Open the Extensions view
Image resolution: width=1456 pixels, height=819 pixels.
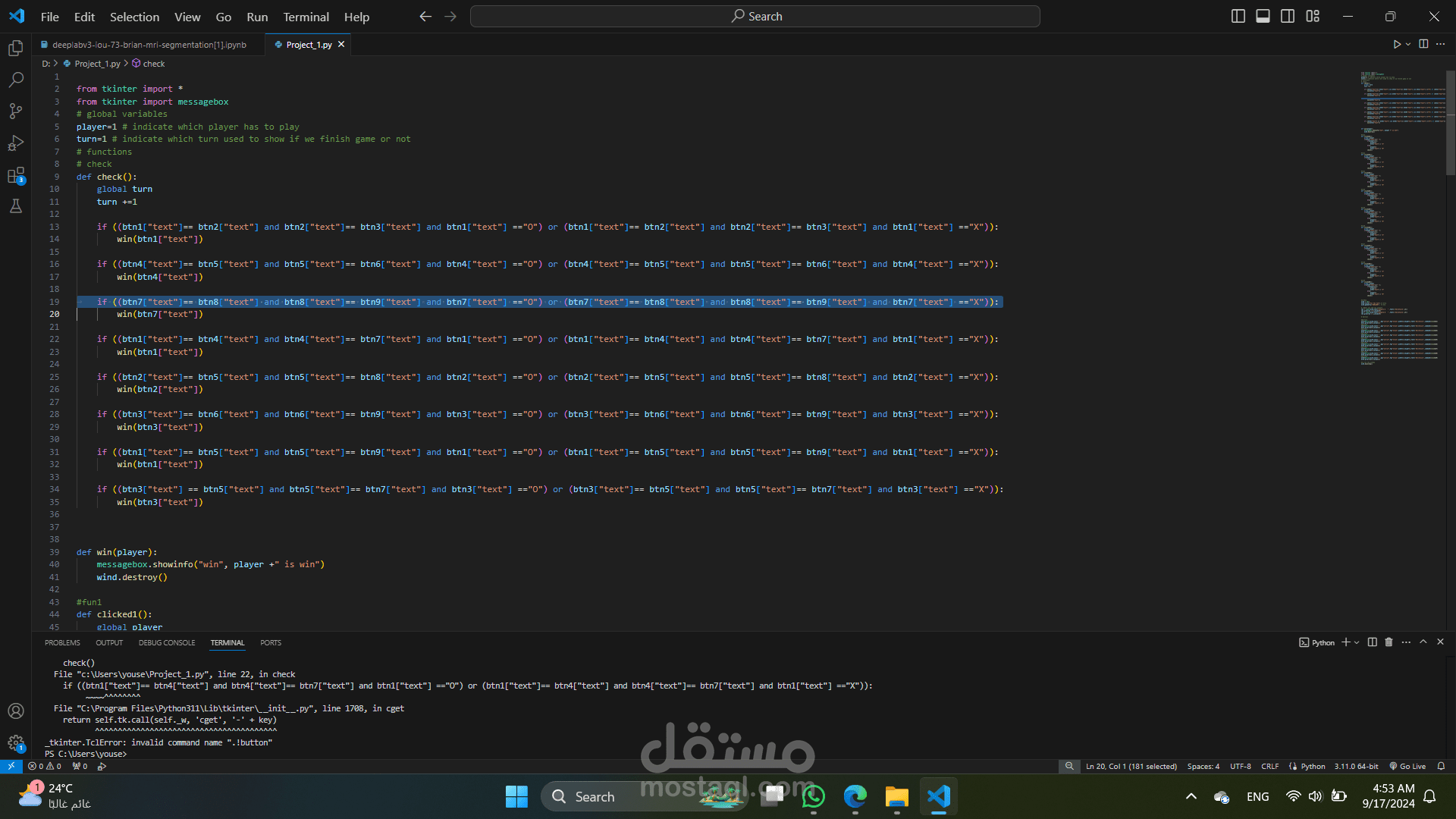click(x=16, y=175)
